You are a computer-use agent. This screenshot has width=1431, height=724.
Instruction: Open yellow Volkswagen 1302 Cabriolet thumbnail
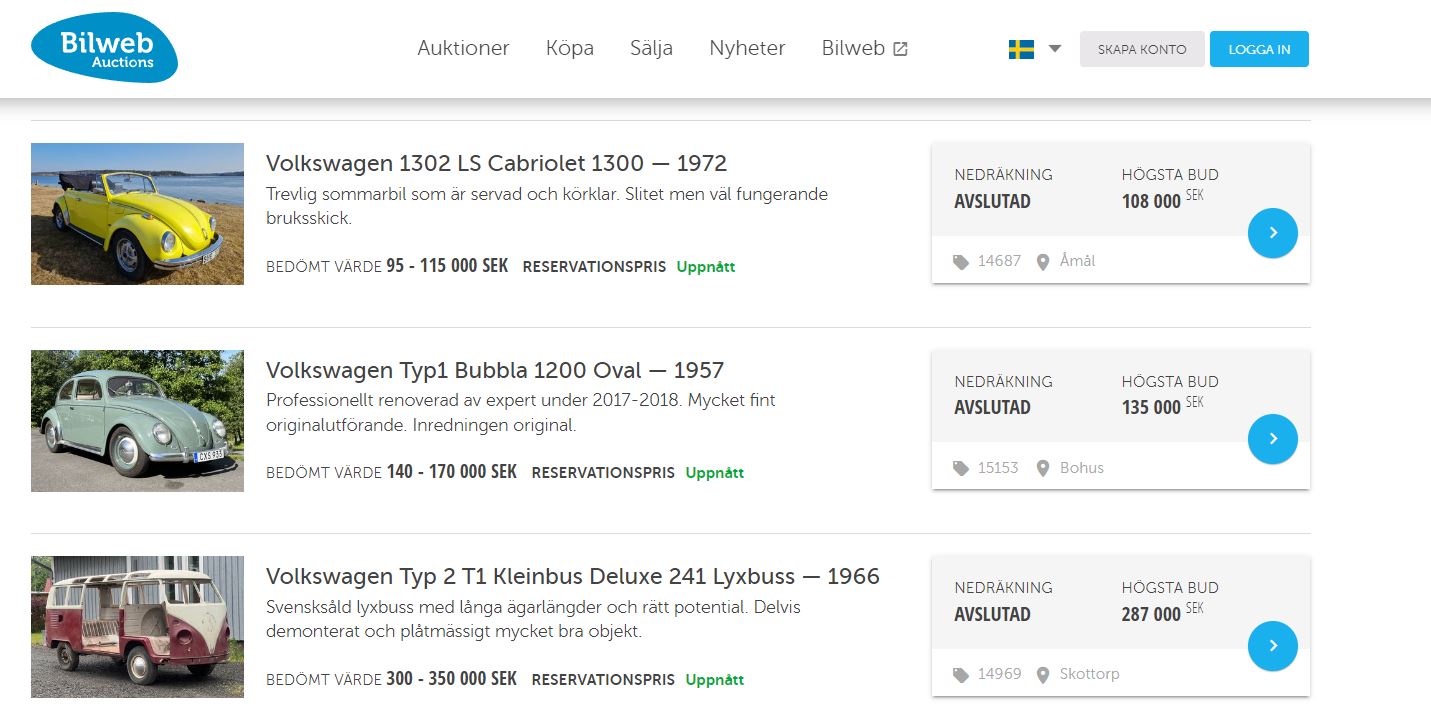137,214
